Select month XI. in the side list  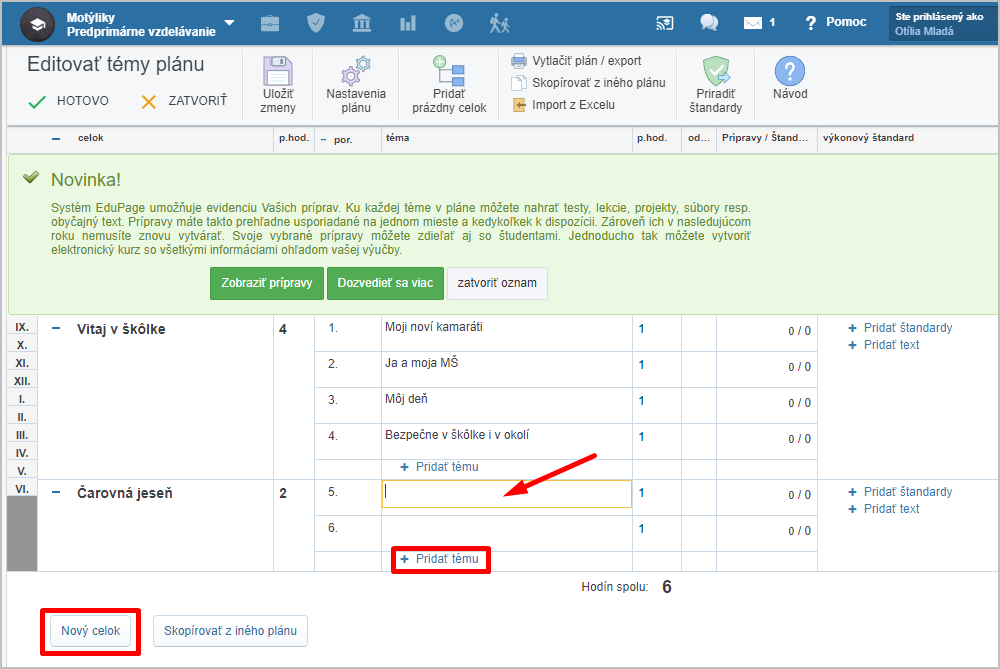(x=22, y=362)
